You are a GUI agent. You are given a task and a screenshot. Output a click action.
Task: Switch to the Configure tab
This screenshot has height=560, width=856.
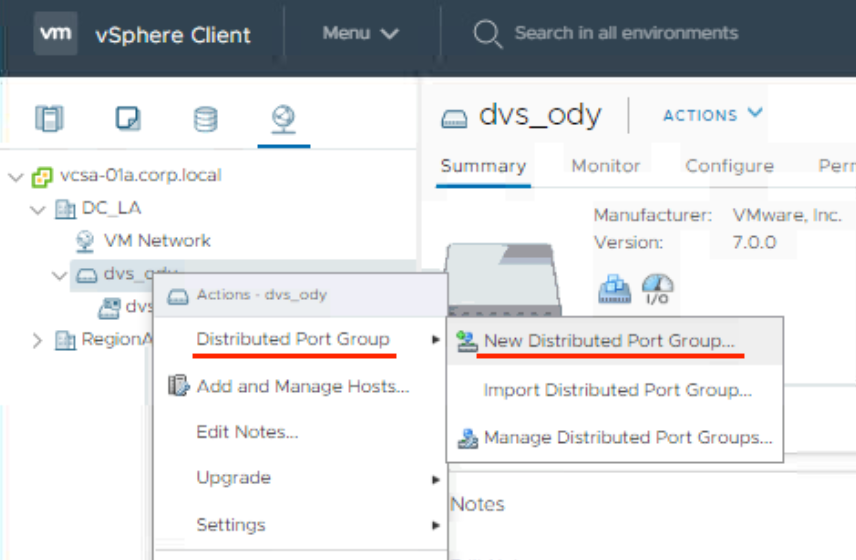tap(729, 166)
